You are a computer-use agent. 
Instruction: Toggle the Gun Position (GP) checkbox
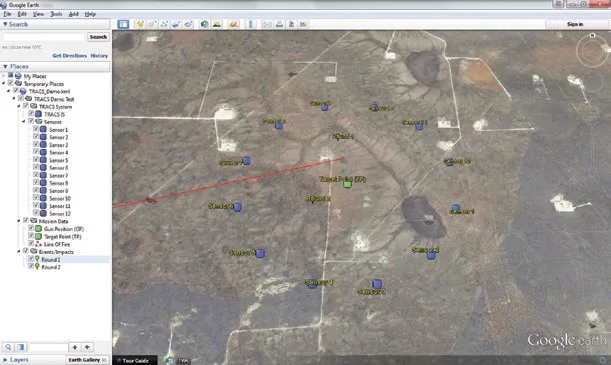(x=31, y=229)
